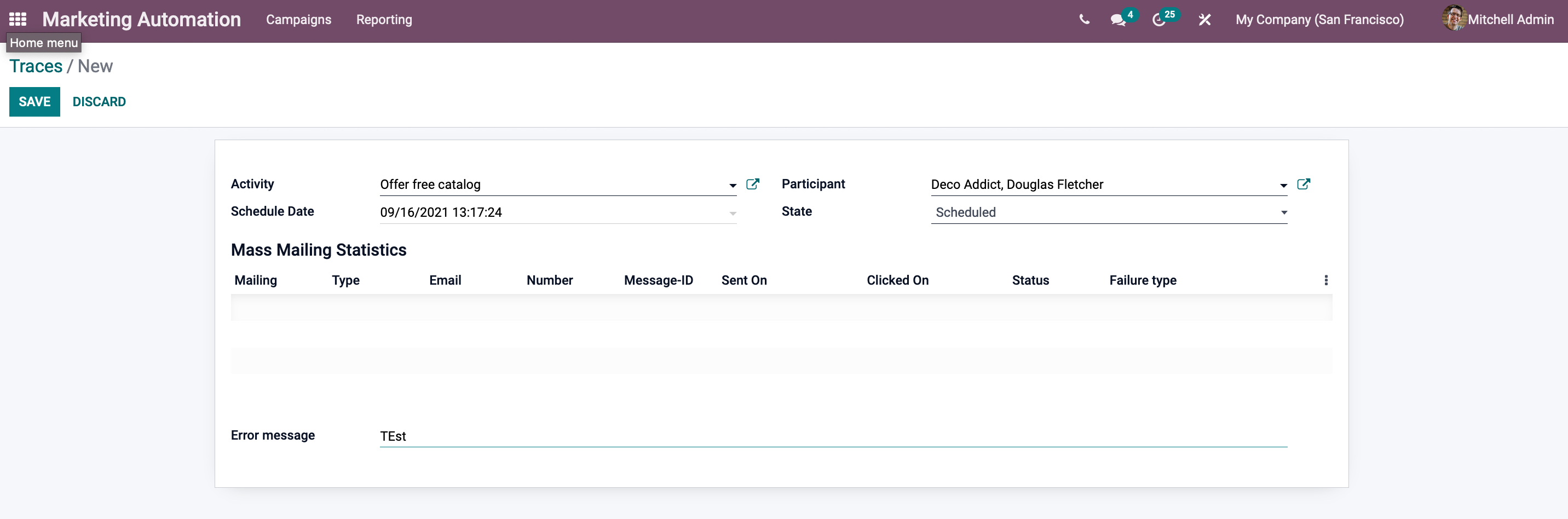Open the conversations chat icon with badge 4
This screenshot has width=1568, height=519.
point(1117,20)
